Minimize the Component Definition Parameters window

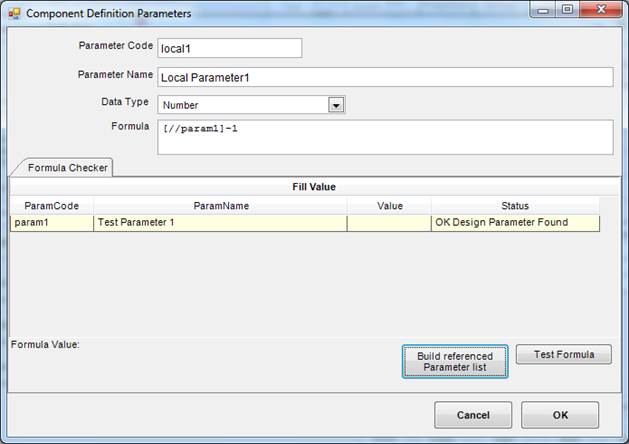(546, 11)
